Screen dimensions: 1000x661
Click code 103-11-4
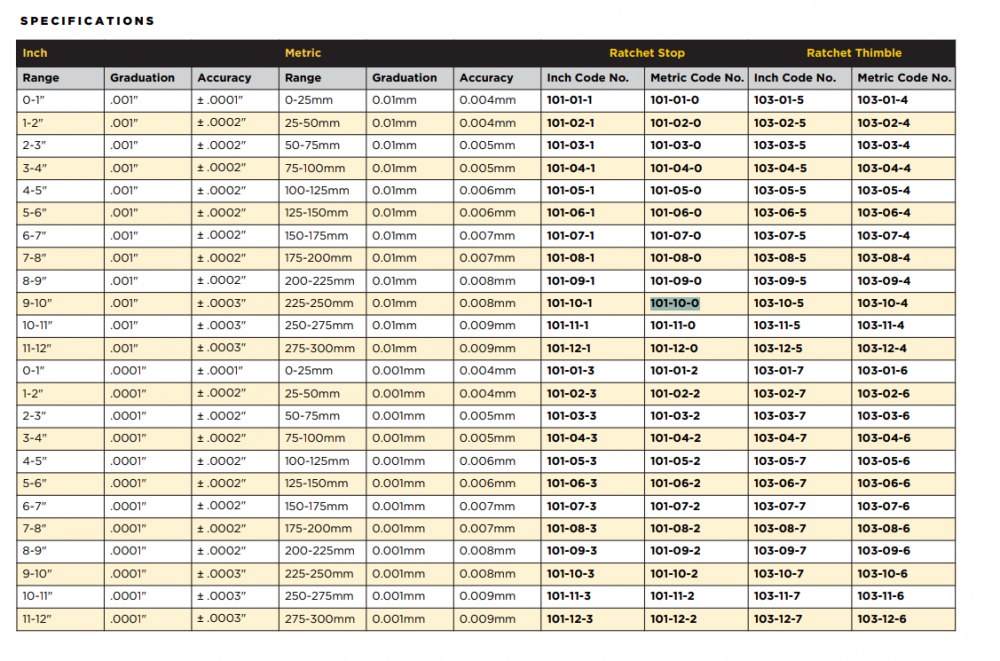(881, 325)
